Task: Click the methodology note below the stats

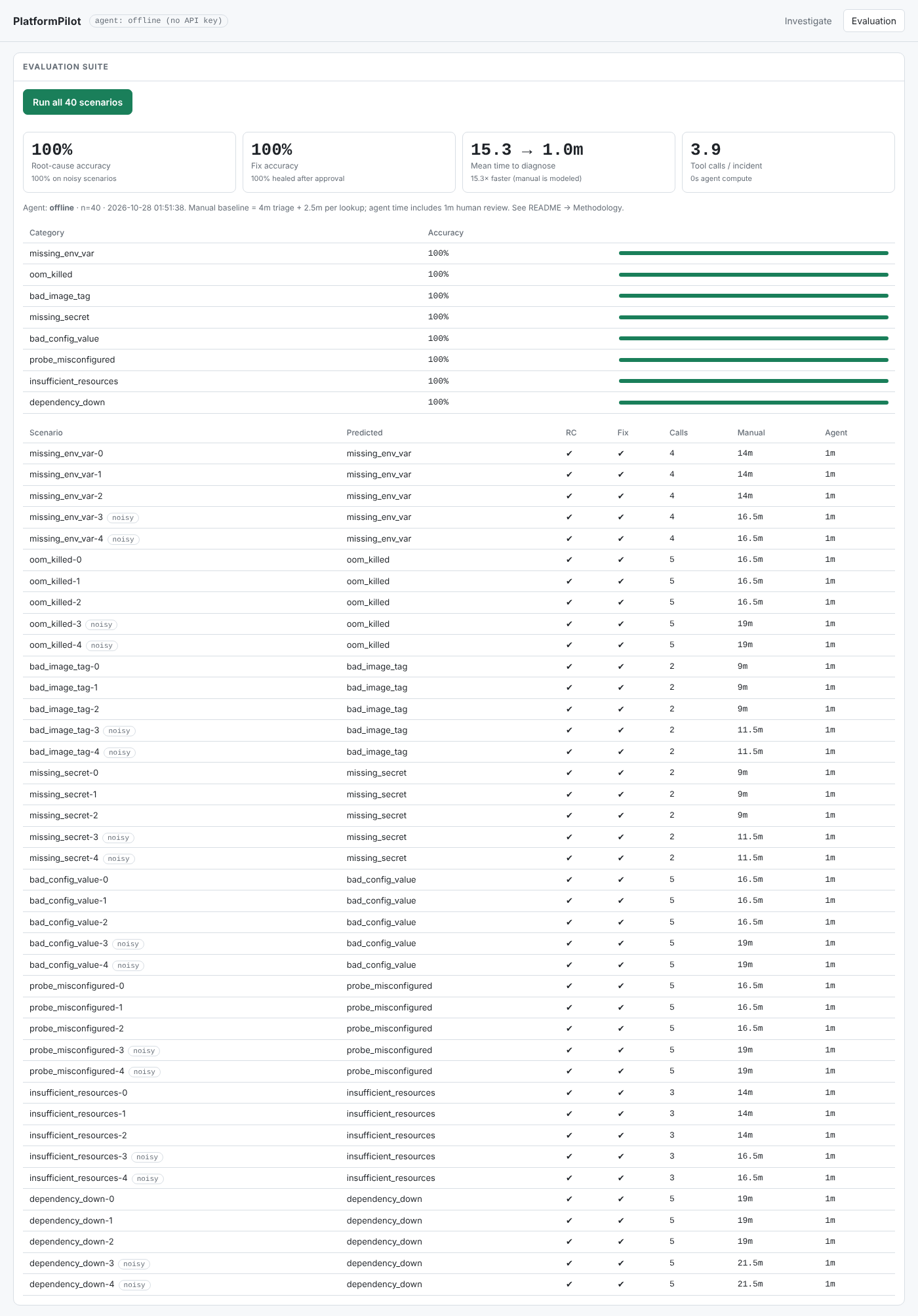Action: (323, 208)
